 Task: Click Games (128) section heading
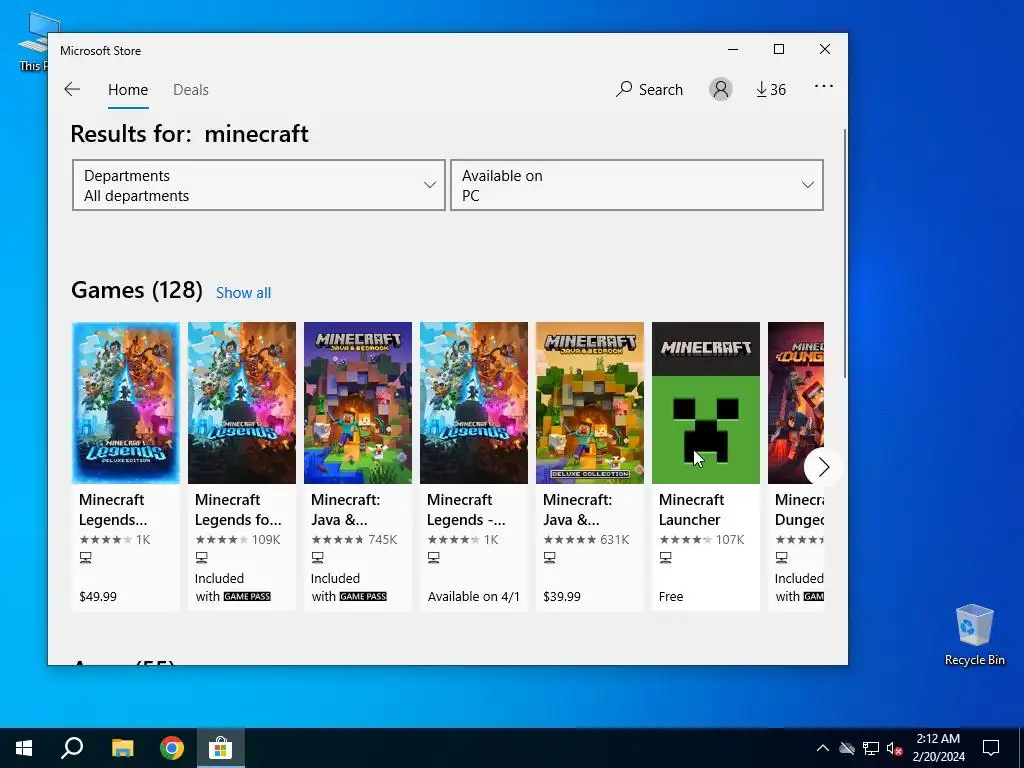click(136, 290)
